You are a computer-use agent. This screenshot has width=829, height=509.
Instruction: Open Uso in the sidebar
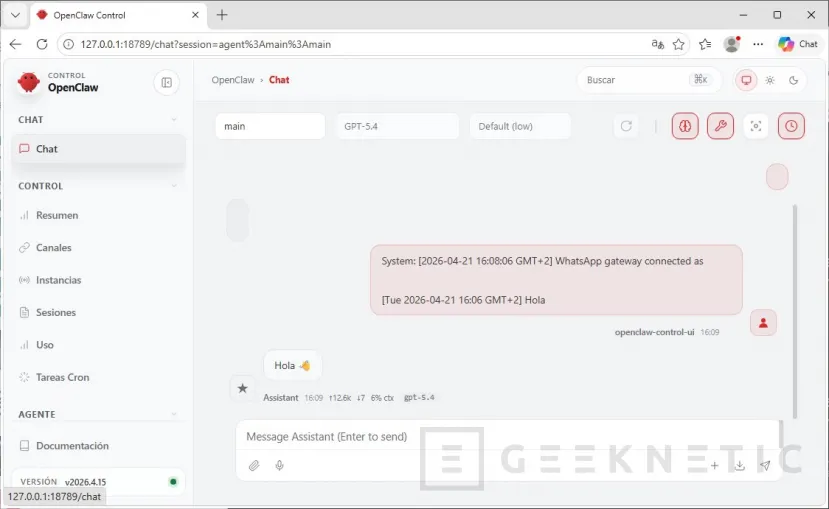pyautogui.click(x=98, y=345)
